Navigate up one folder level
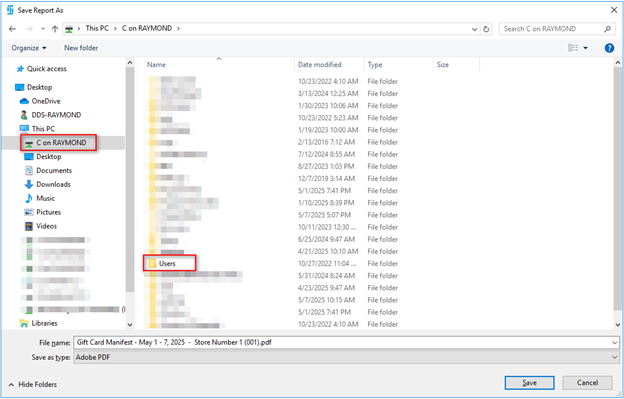 coord(55,29)
